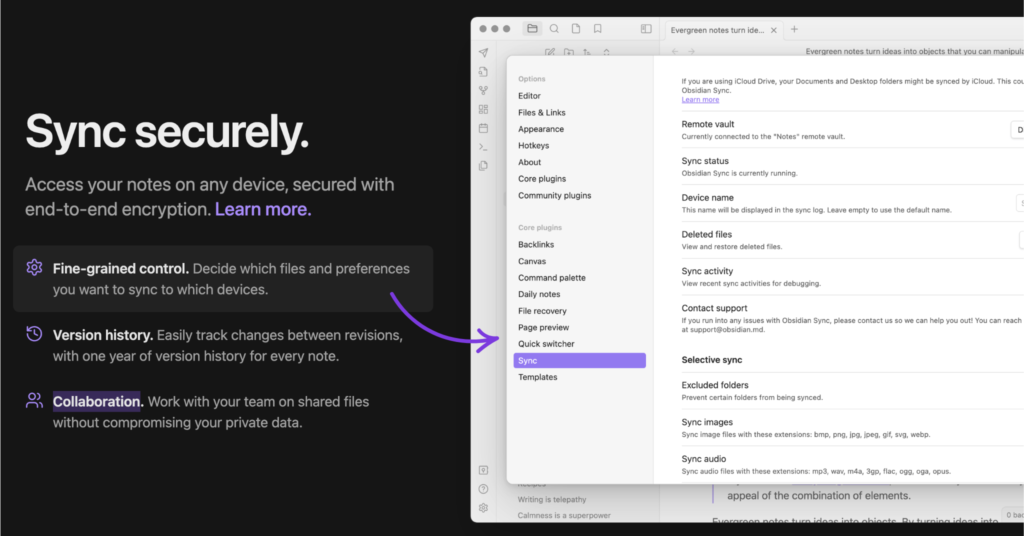Navigate forward with the right arrow
Screen dimensions: 1024x536
(691, 52)
